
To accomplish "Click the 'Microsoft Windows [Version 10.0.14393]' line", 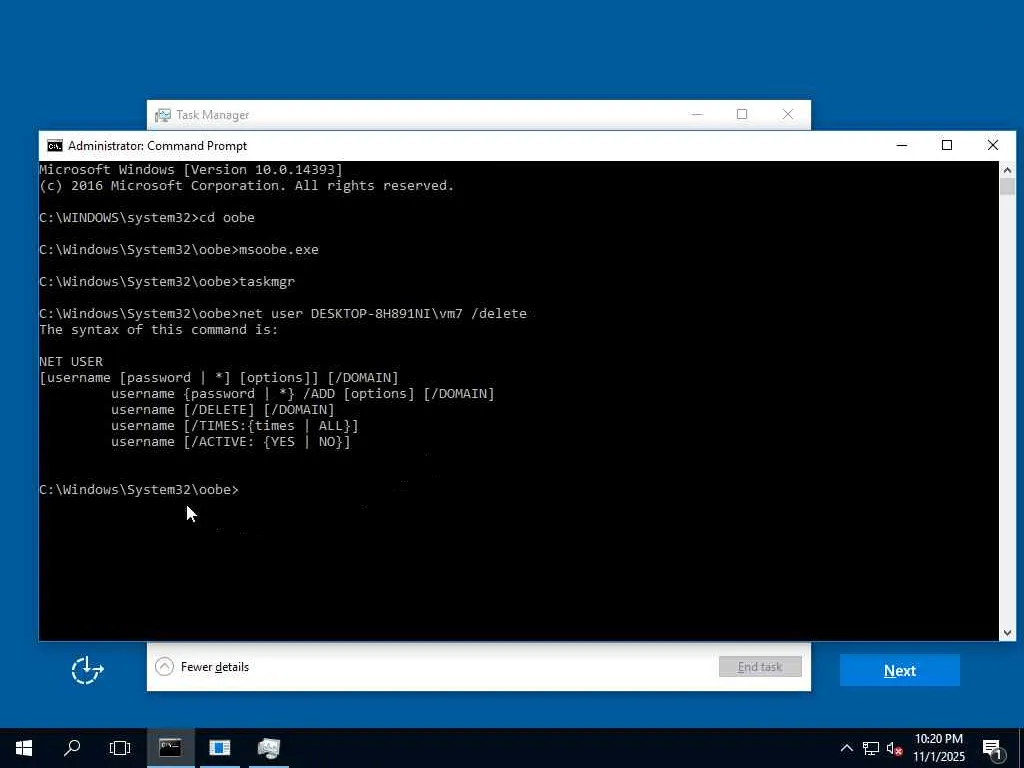I will click(x=191, y=170).
